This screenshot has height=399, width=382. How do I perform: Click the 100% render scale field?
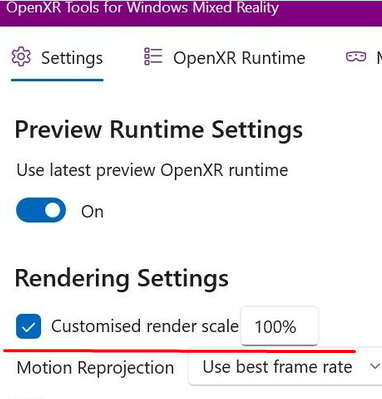pos(279,326)
